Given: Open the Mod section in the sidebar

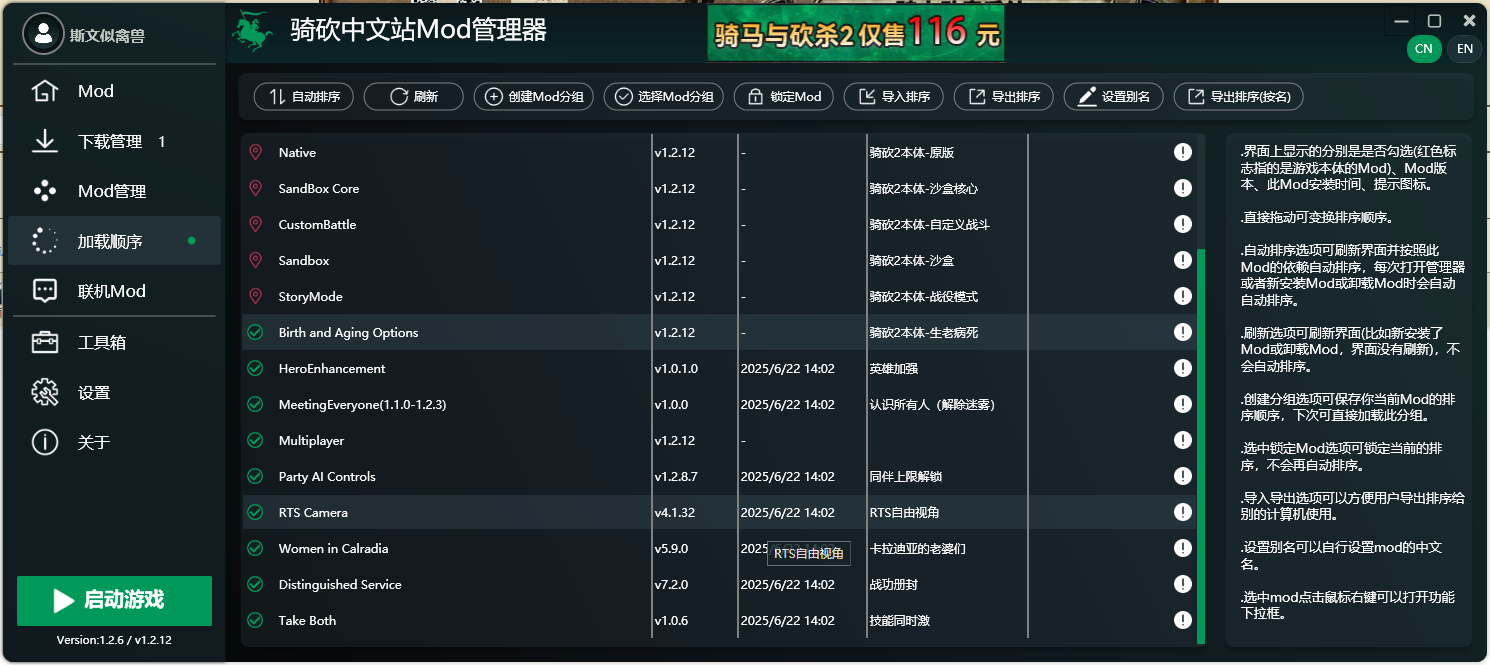Looking at the screenshot, I should [112, 91].
